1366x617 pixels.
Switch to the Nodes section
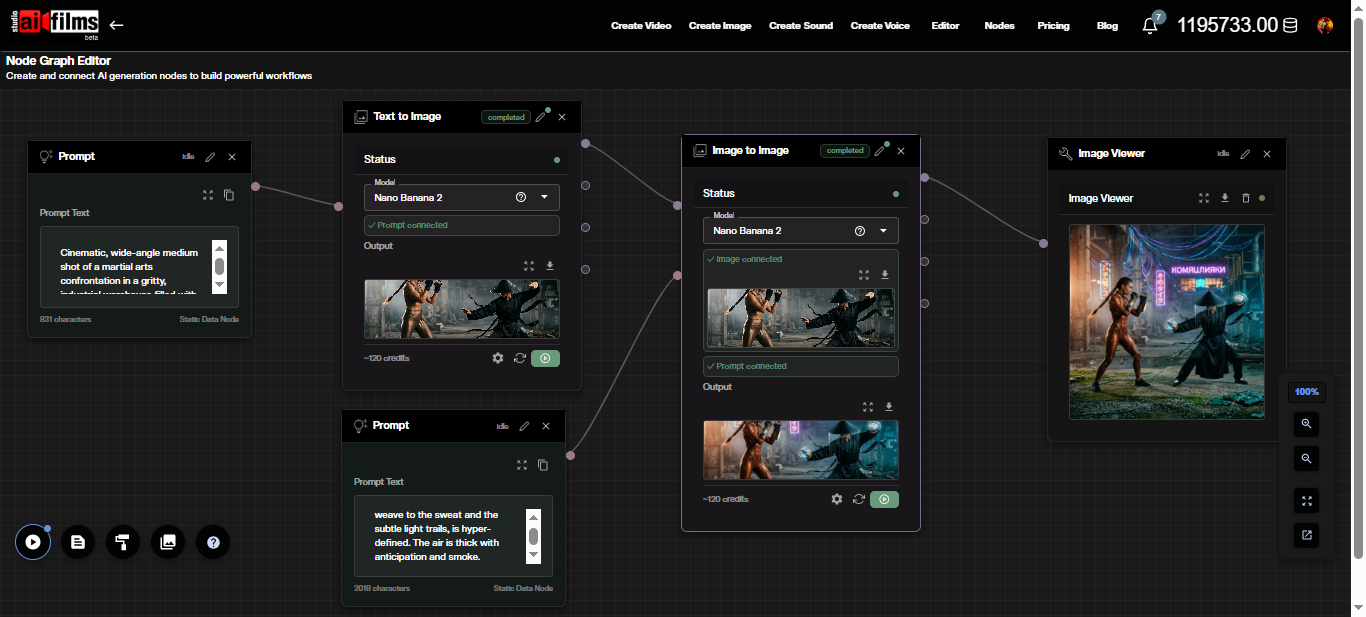pyautogui.click(x=999, y=25)
